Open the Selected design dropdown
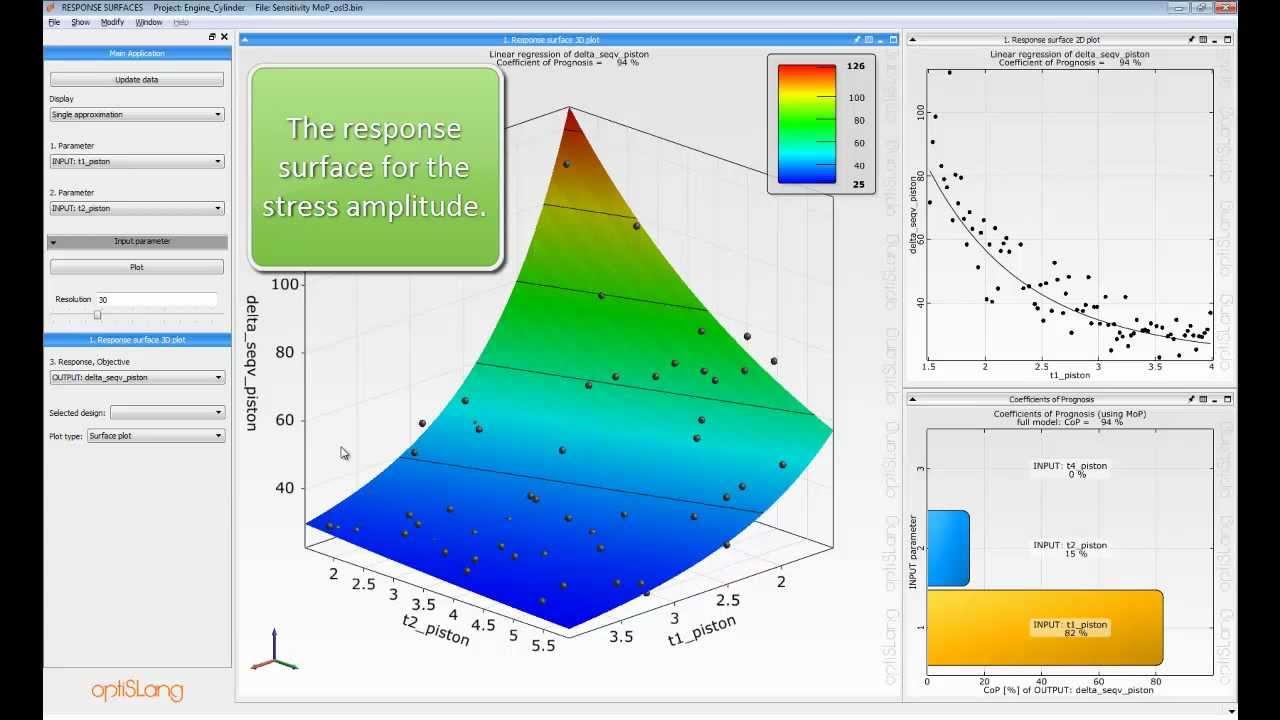The image size is (1280, 720). [167, 412]
